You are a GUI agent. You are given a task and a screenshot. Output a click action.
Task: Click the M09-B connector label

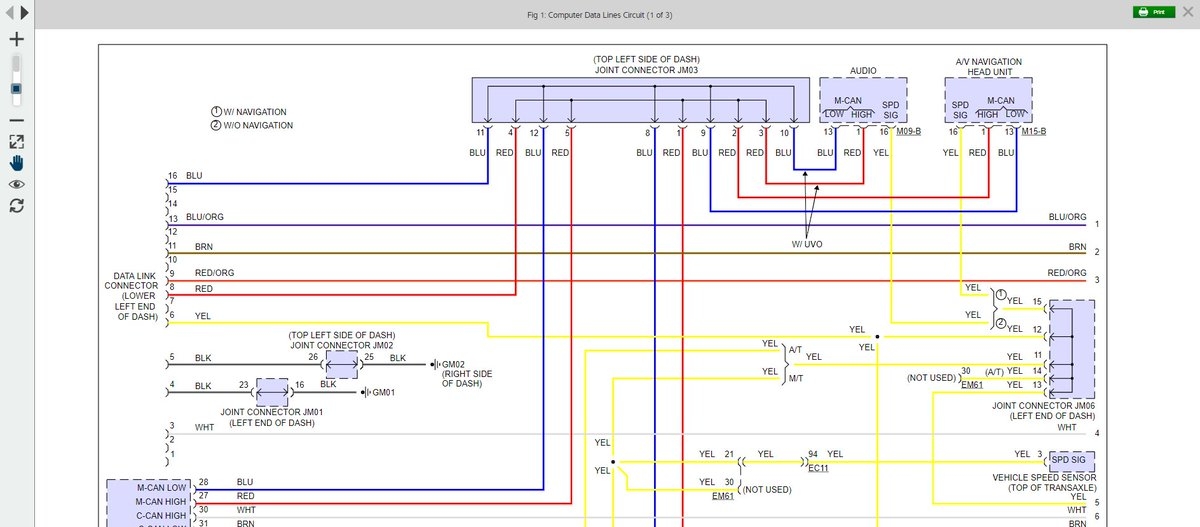[x=909, y=131]
